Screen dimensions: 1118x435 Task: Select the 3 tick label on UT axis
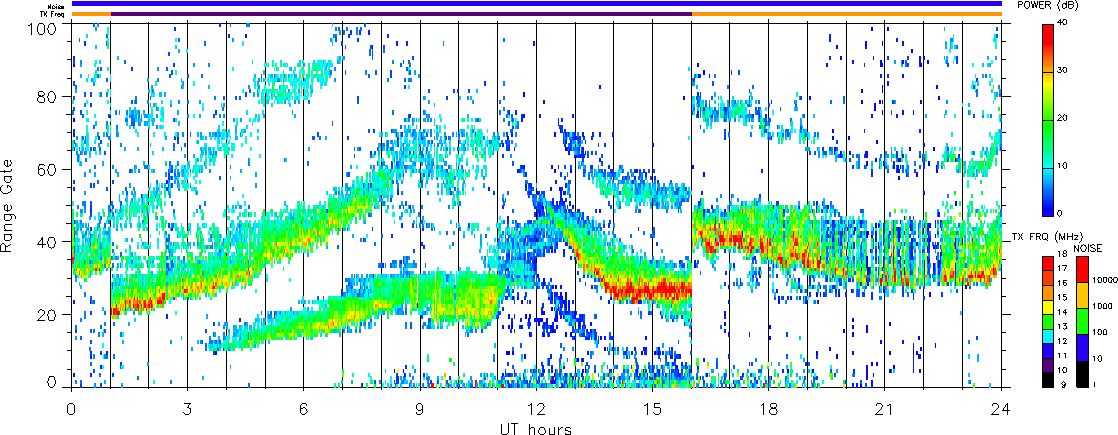188,409
